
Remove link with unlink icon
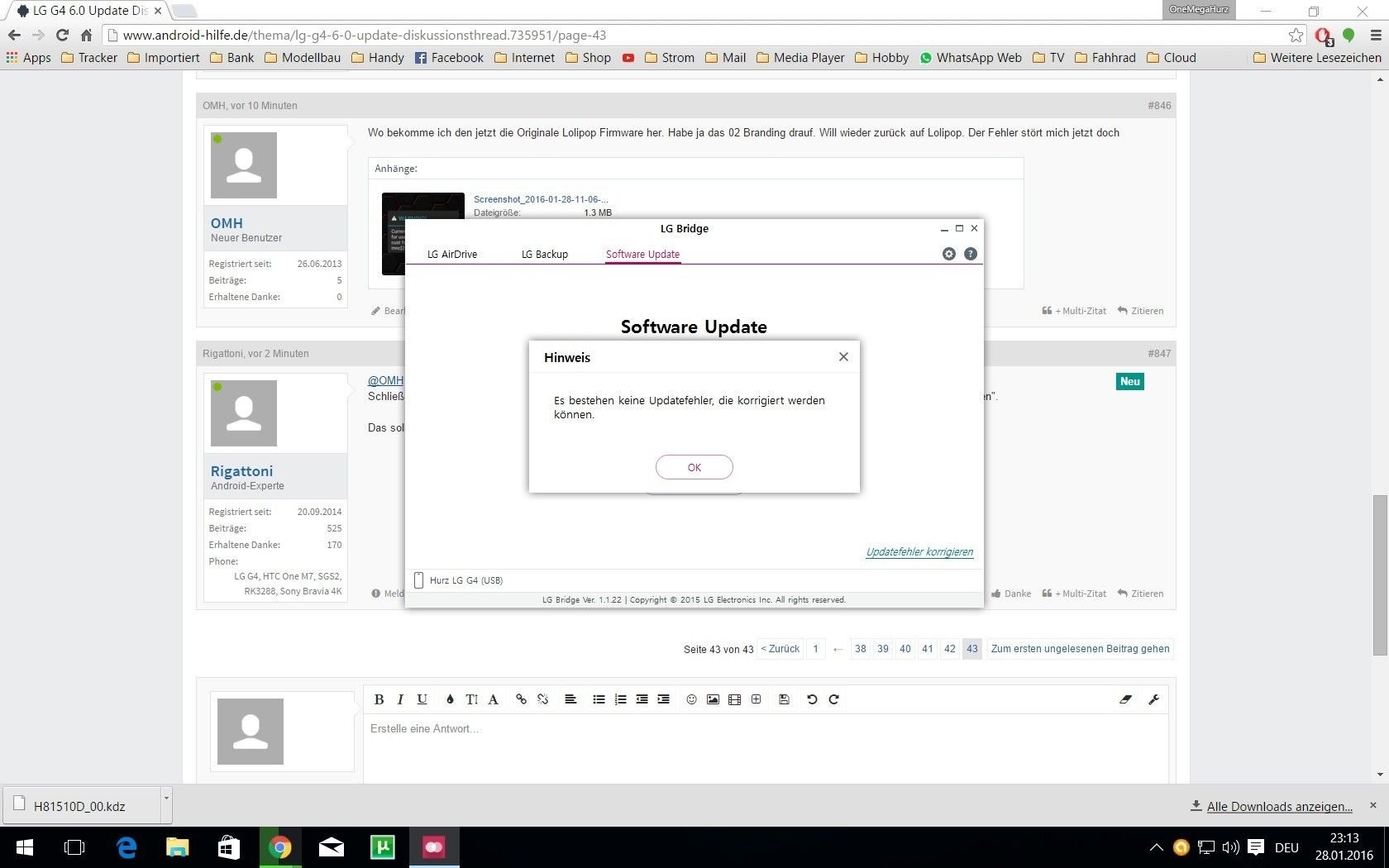tap(542, 699)
